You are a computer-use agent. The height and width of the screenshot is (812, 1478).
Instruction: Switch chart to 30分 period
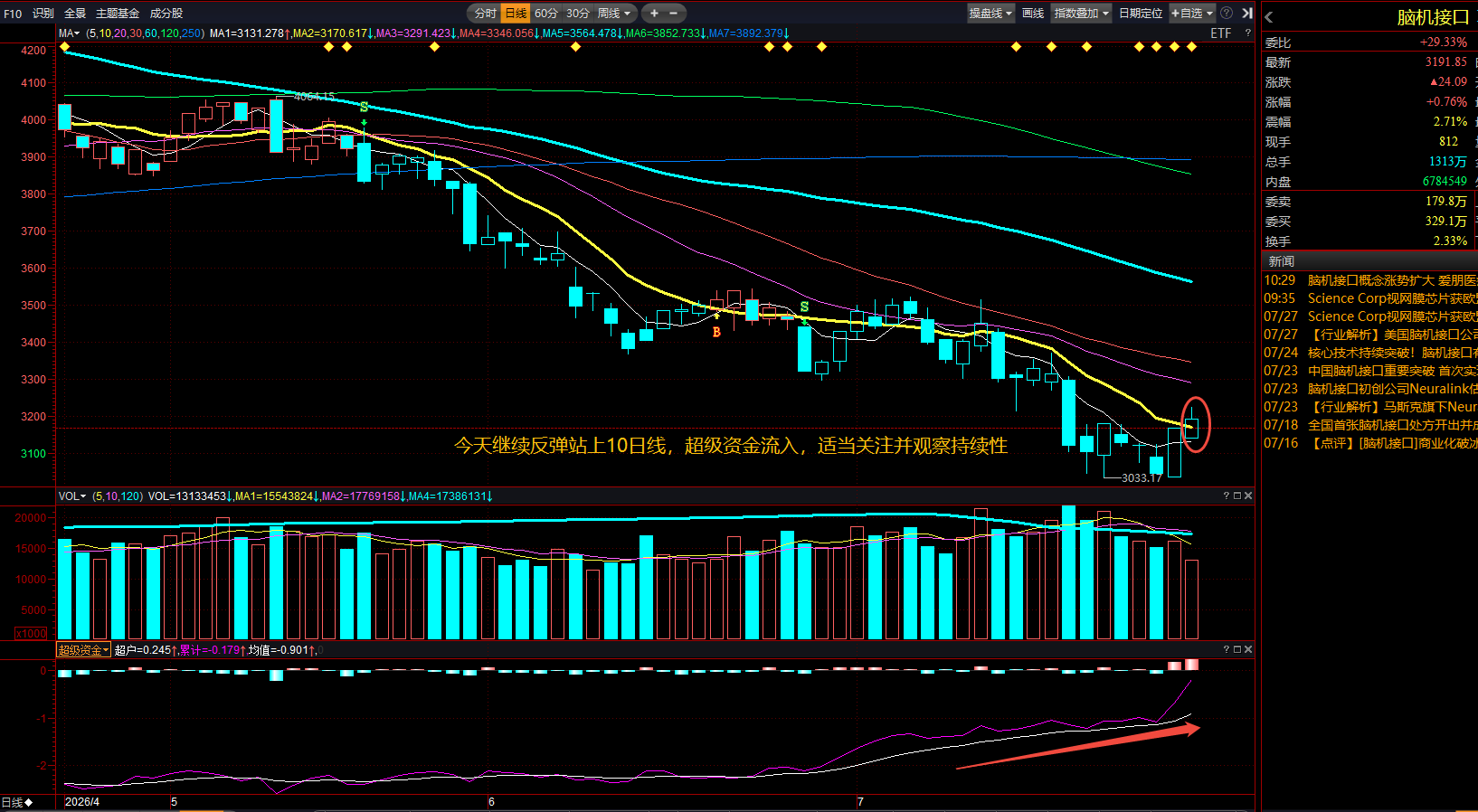click(577, 13)
